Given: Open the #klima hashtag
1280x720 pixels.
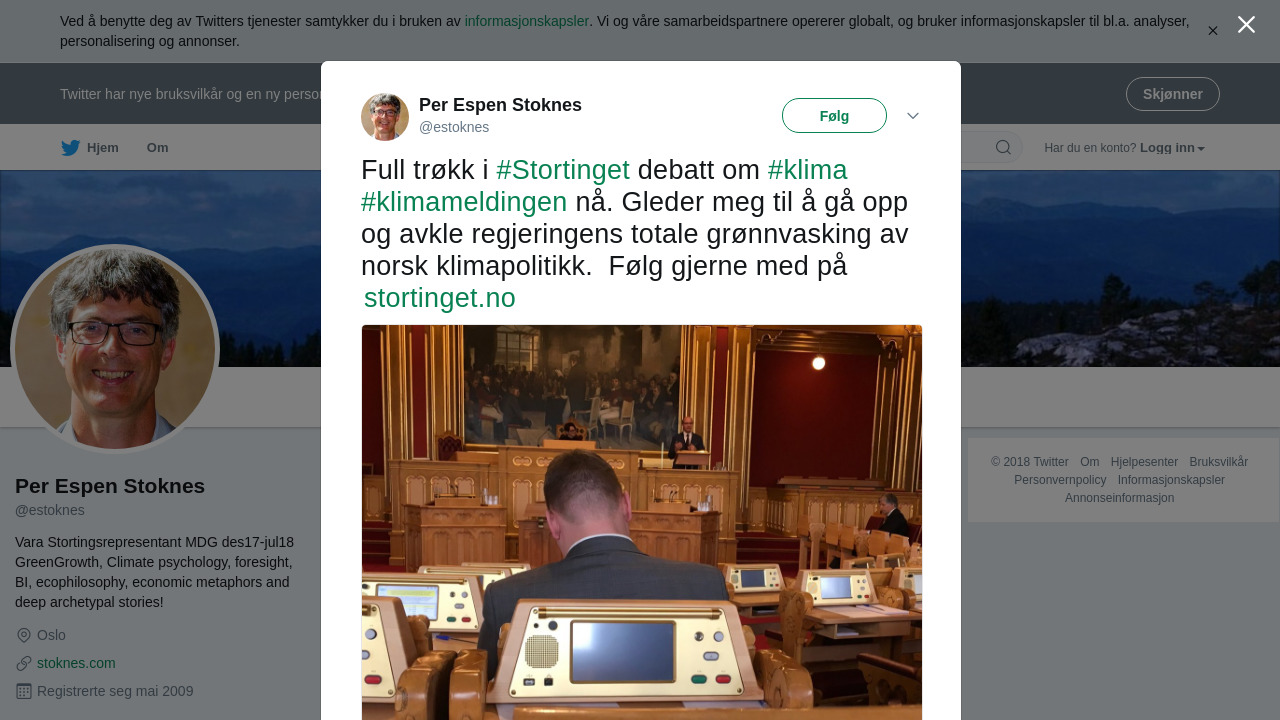Looking at the screenshot, I should 808,170.
